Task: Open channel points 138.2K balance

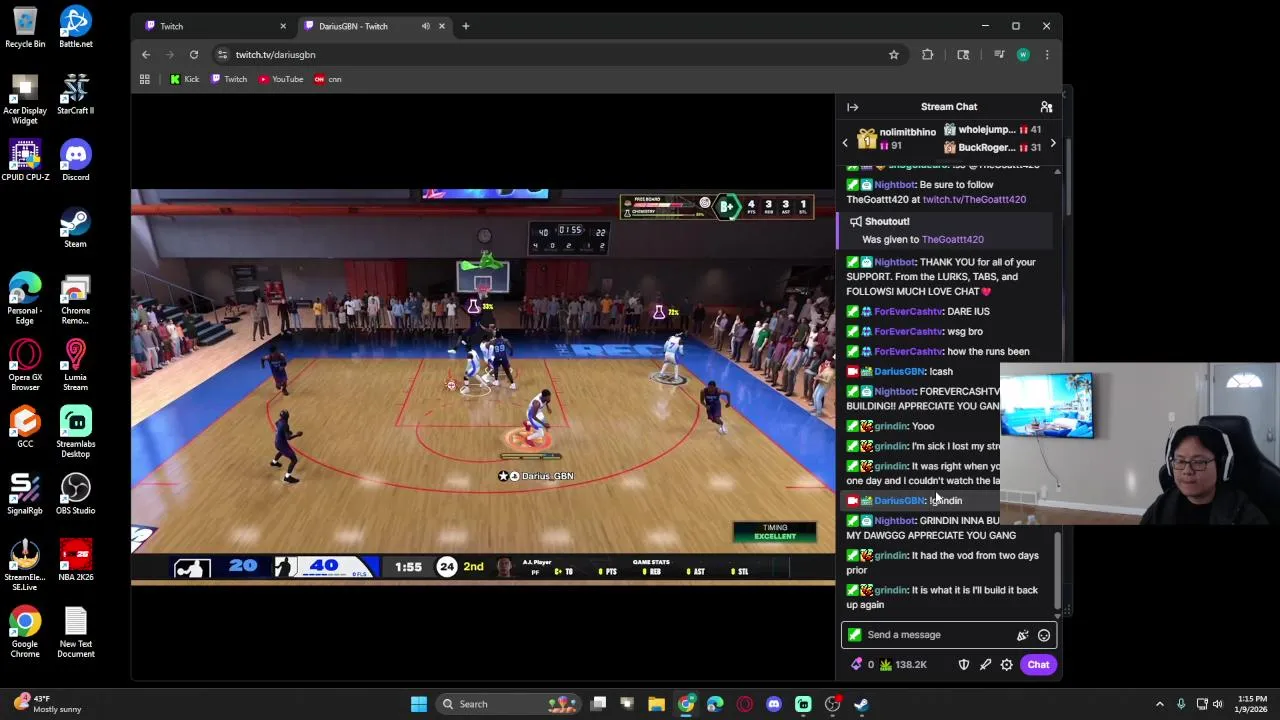Action: tap(903, 665)
